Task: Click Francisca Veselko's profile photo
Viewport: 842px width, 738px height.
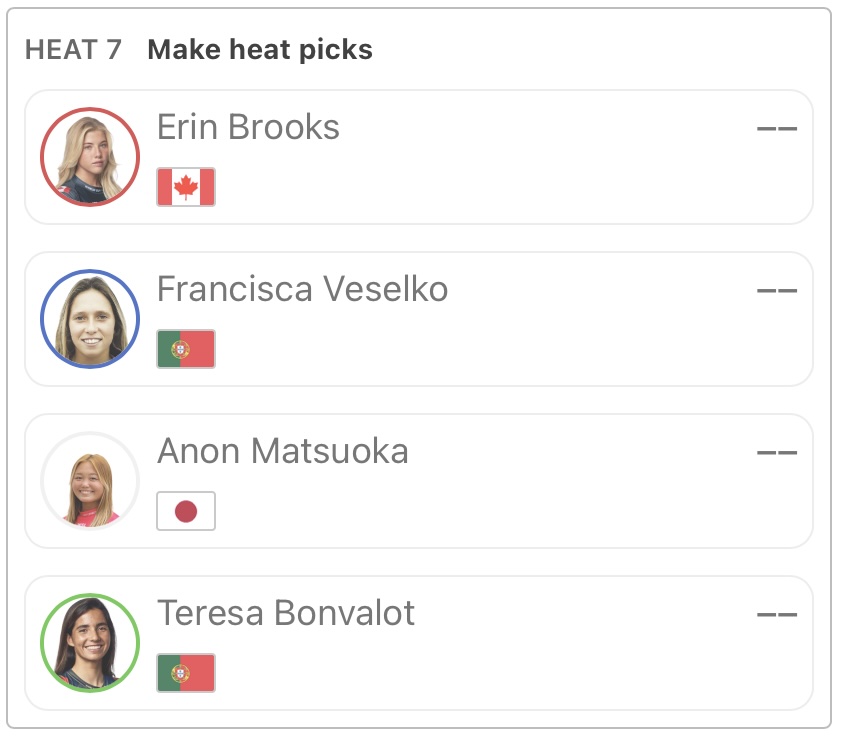Action: coord(90,319)
